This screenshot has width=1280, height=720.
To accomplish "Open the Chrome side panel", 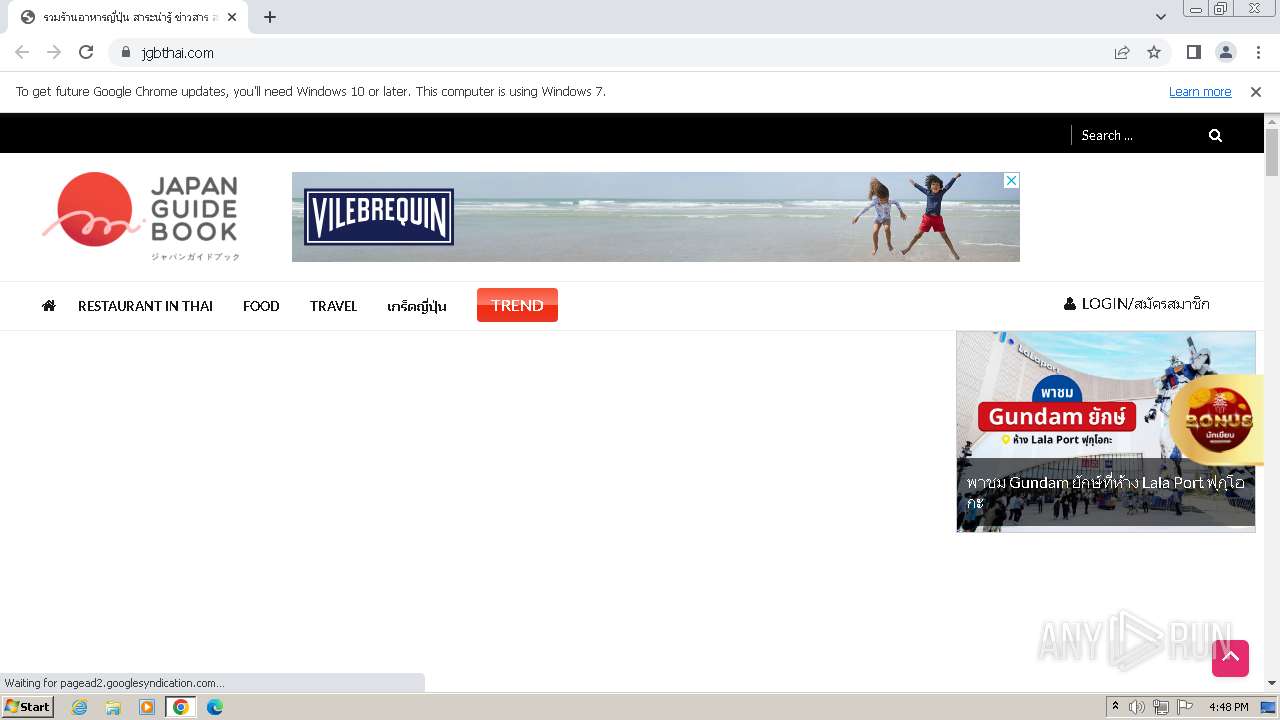I will 1193,52.
